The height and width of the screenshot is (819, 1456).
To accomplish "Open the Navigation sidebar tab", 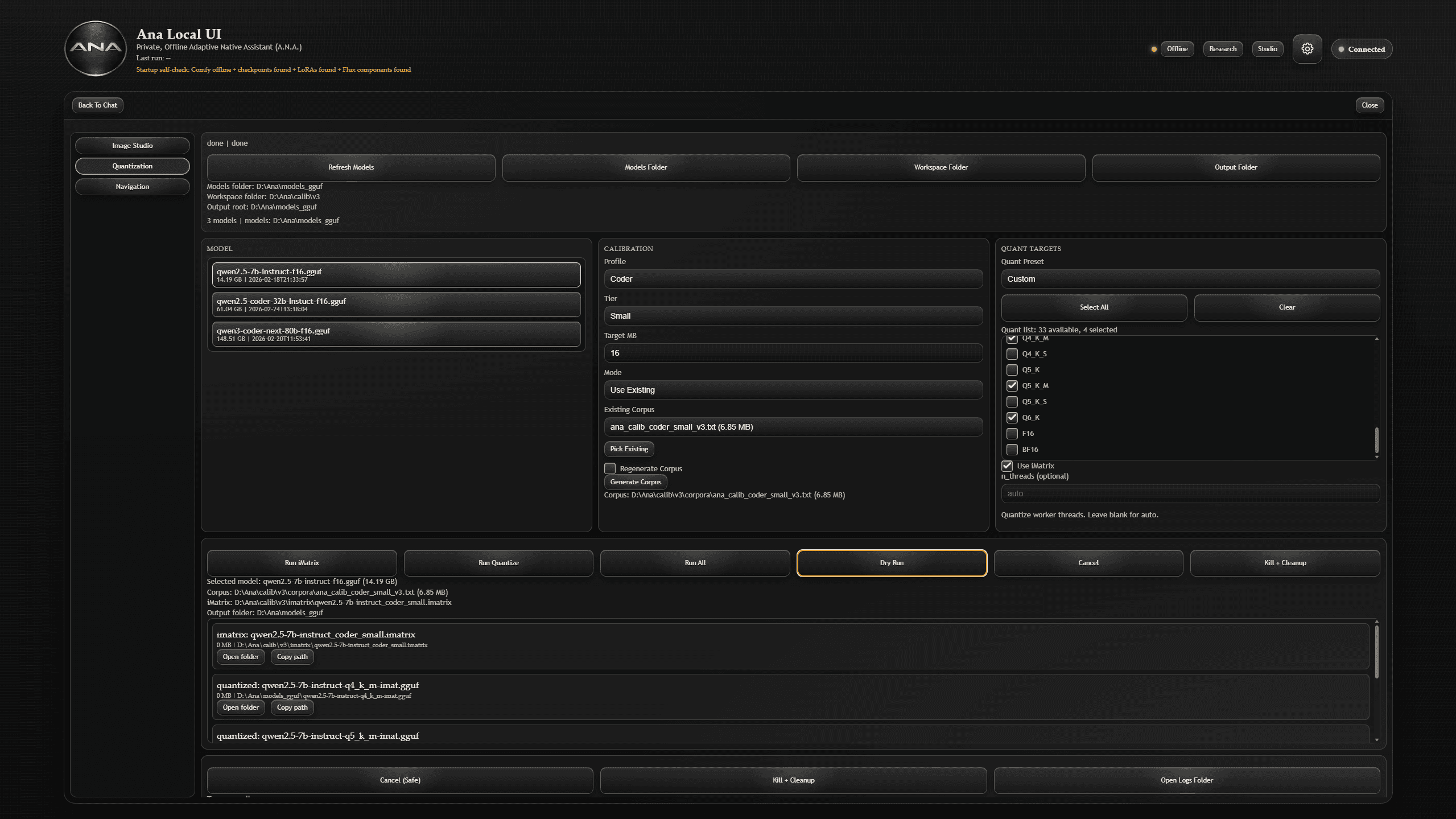I will click(x=132, y=187).
